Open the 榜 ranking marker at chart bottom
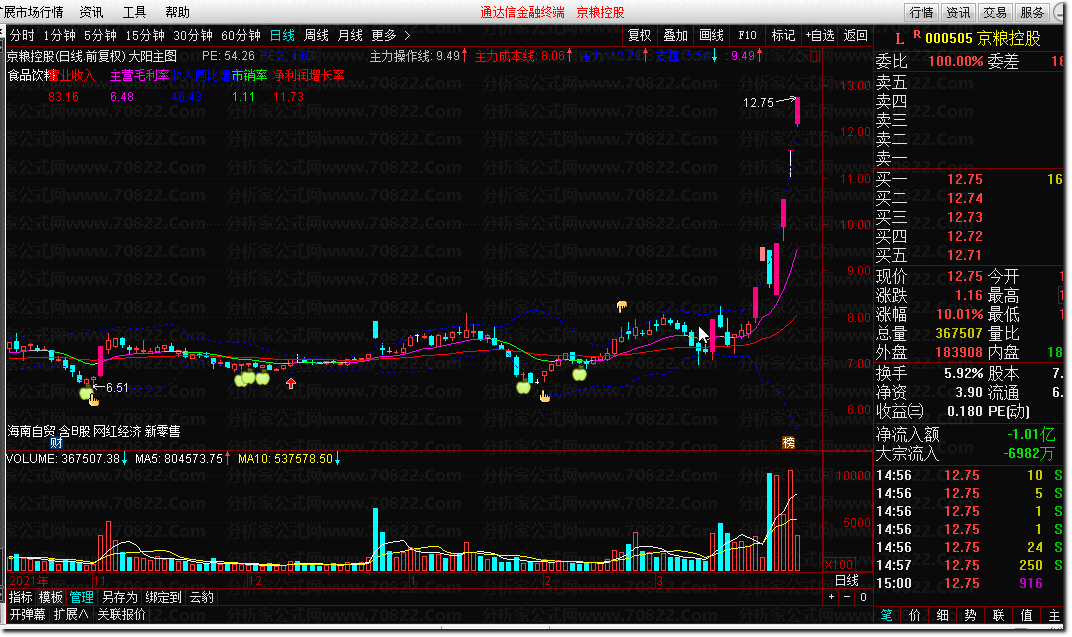 (788, 442)
